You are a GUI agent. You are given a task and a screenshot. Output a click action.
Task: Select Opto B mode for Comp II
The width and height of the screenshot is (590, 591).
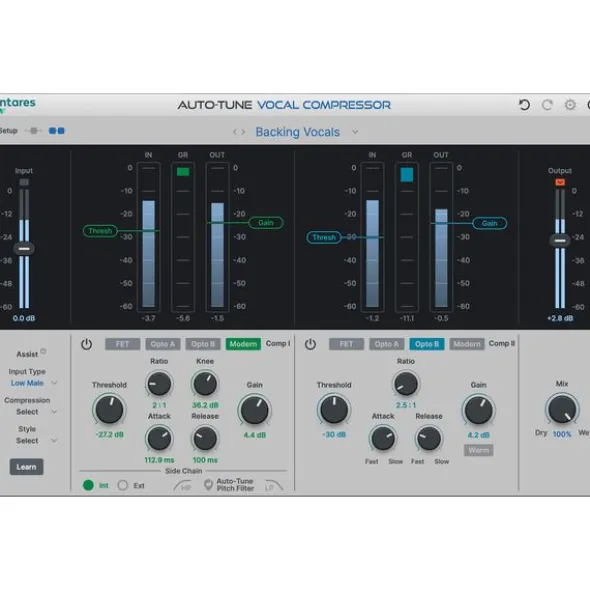[x=427, y=344]
